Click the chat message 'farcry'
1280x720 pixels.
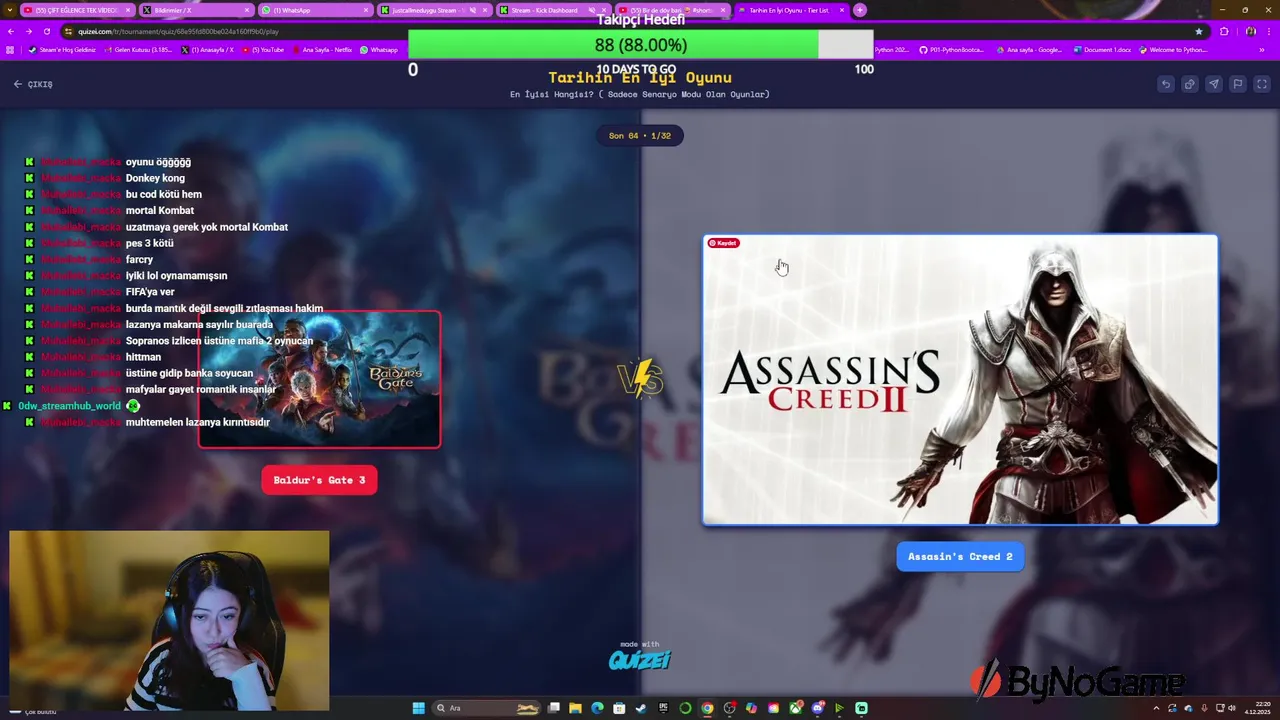coord(139,259)
